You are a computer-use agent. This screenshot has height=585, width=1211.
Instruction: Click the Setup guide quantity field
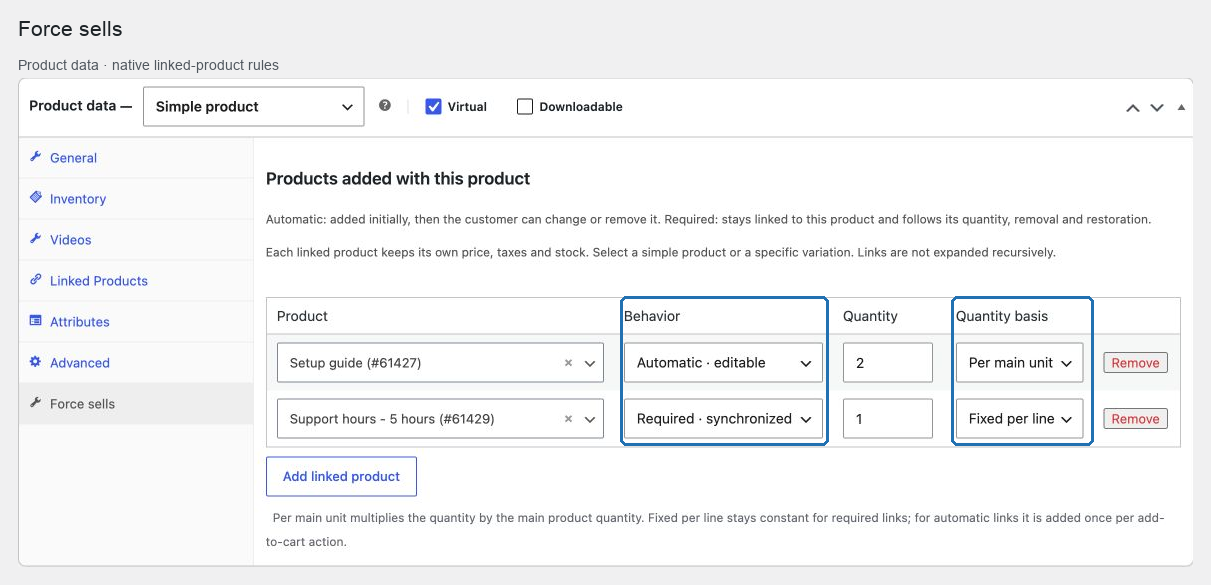(x=888, y=363)
